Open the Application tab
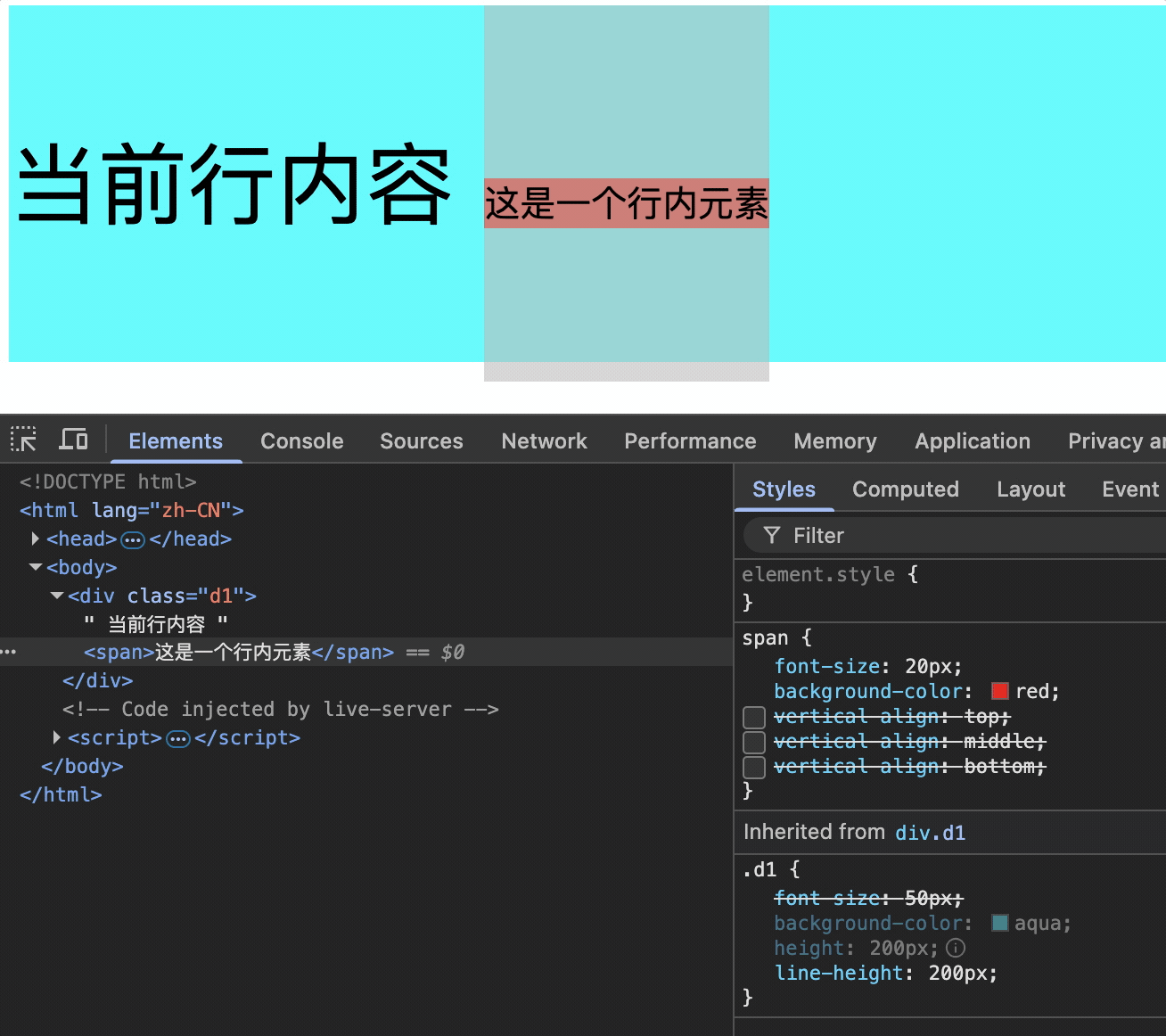This screenshot has height=1036, width=1166. tap(973, 440)
